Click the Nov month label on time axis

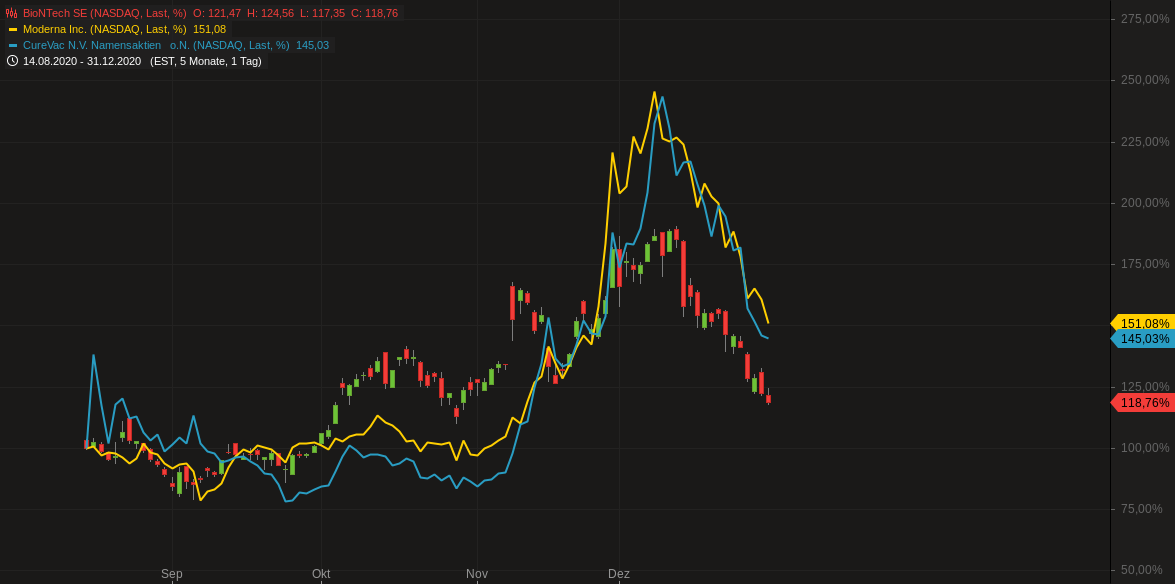(477, 574)
